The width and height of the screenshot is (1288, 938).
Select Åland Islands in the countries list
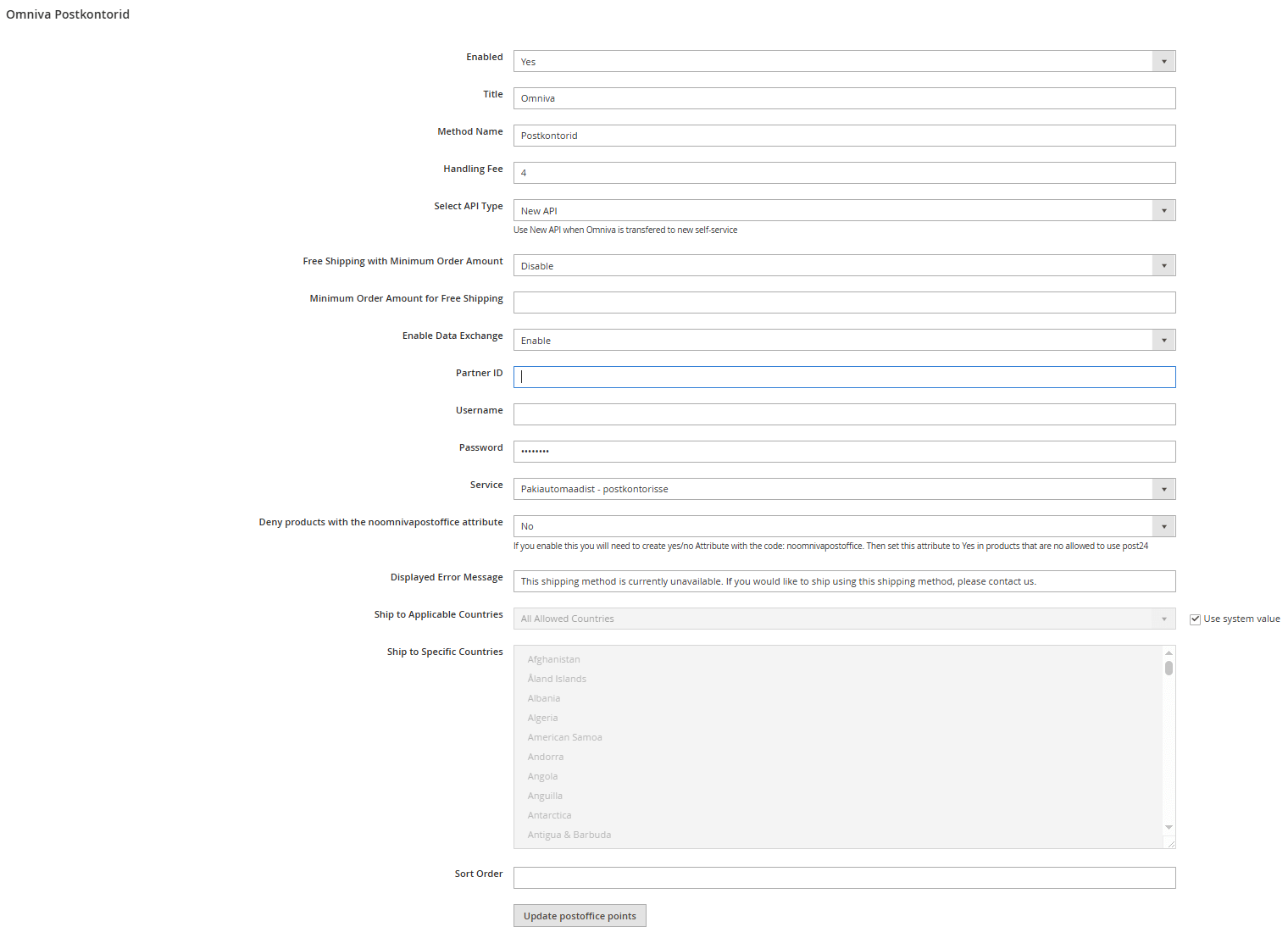coord(838,679)
